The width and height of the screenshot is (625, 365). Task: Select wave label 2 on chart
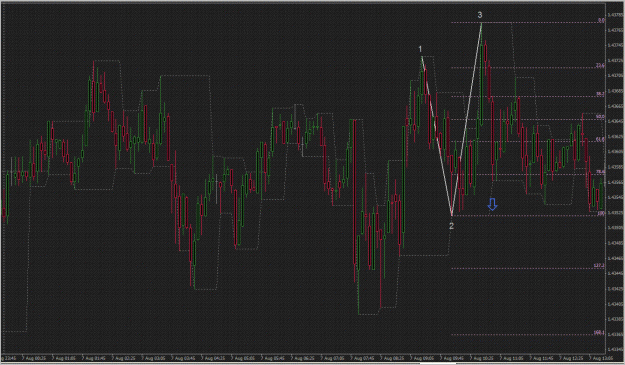pyautogui.click(x=451, y=226)
